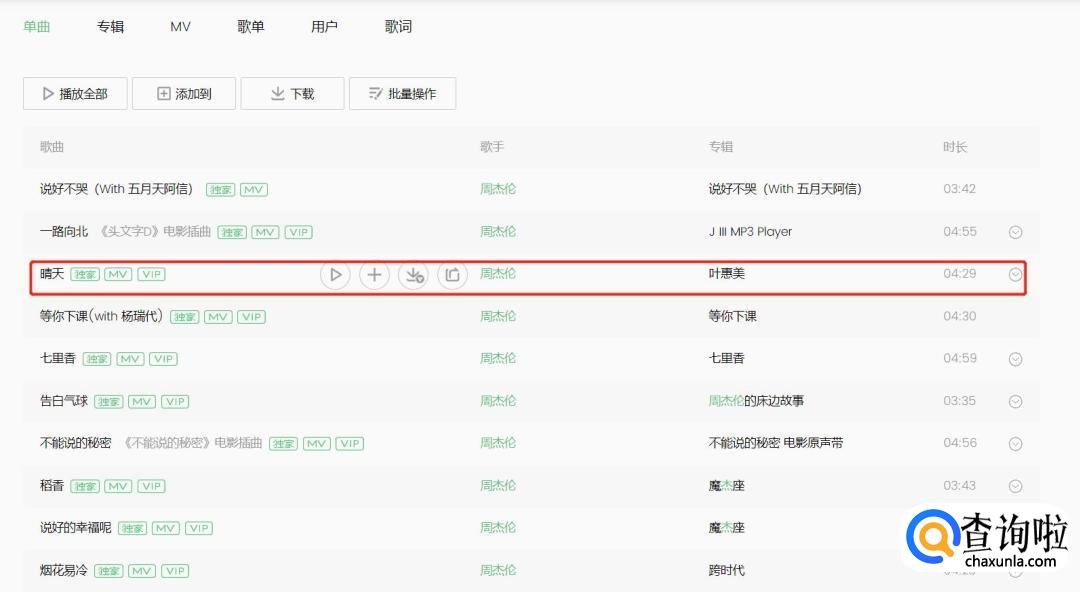Open artist 周杰伦 in the 稻香 row
Screen dimensions: 1080x592
498,486
